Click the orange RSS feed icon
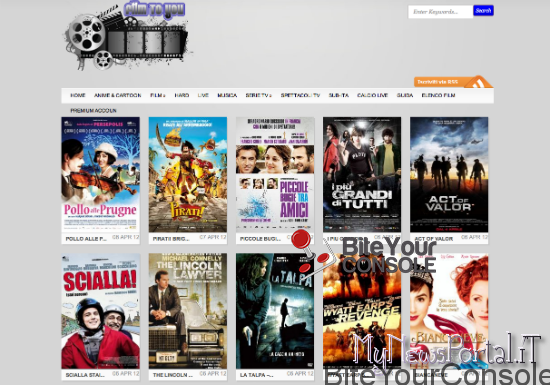The width and height of the screenshot is (550, 385). click(478, 83)
